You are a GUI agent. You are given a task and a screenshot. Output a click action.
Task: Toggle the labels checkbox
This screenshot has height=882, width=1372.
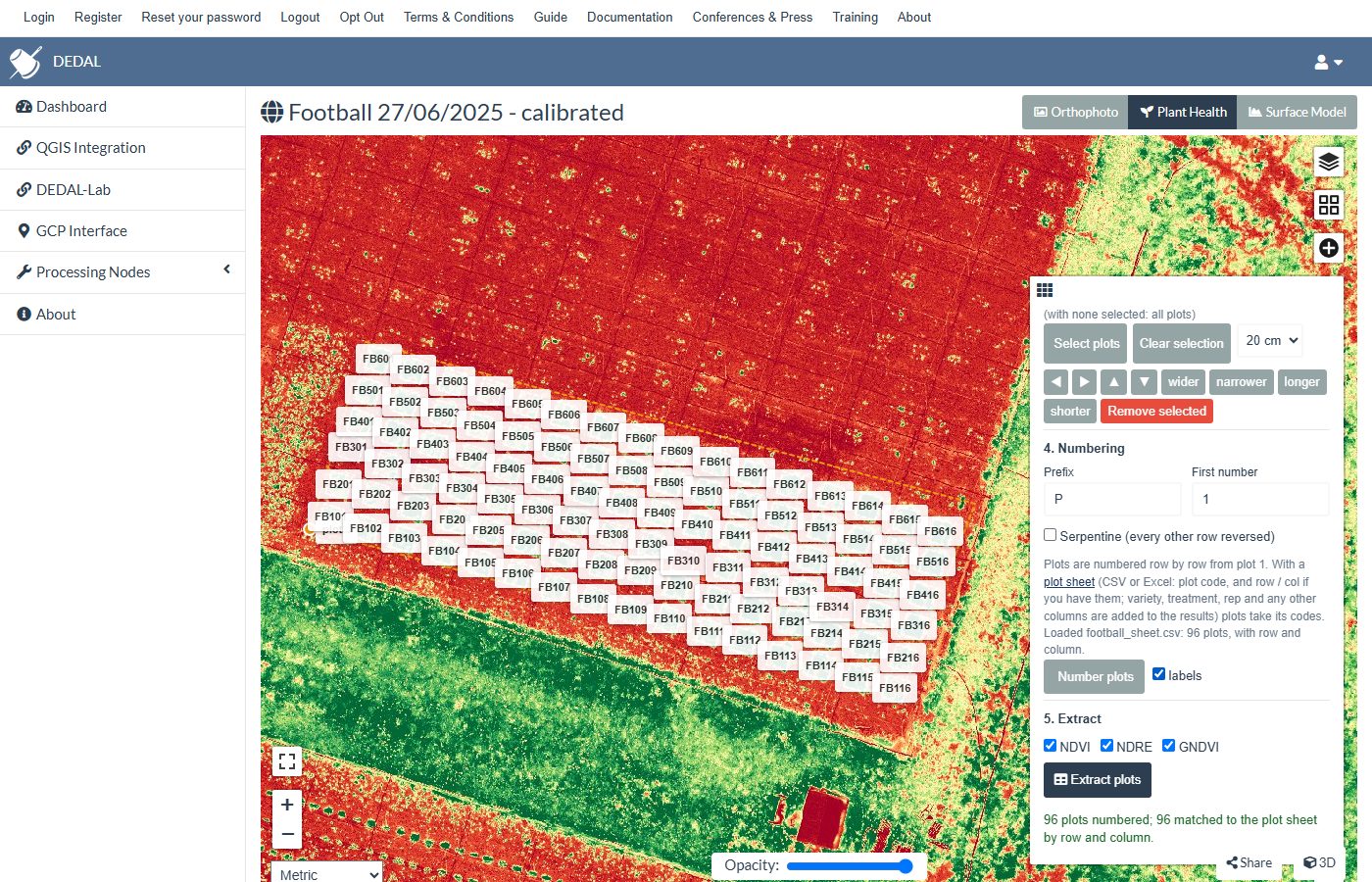point(1158,674)
